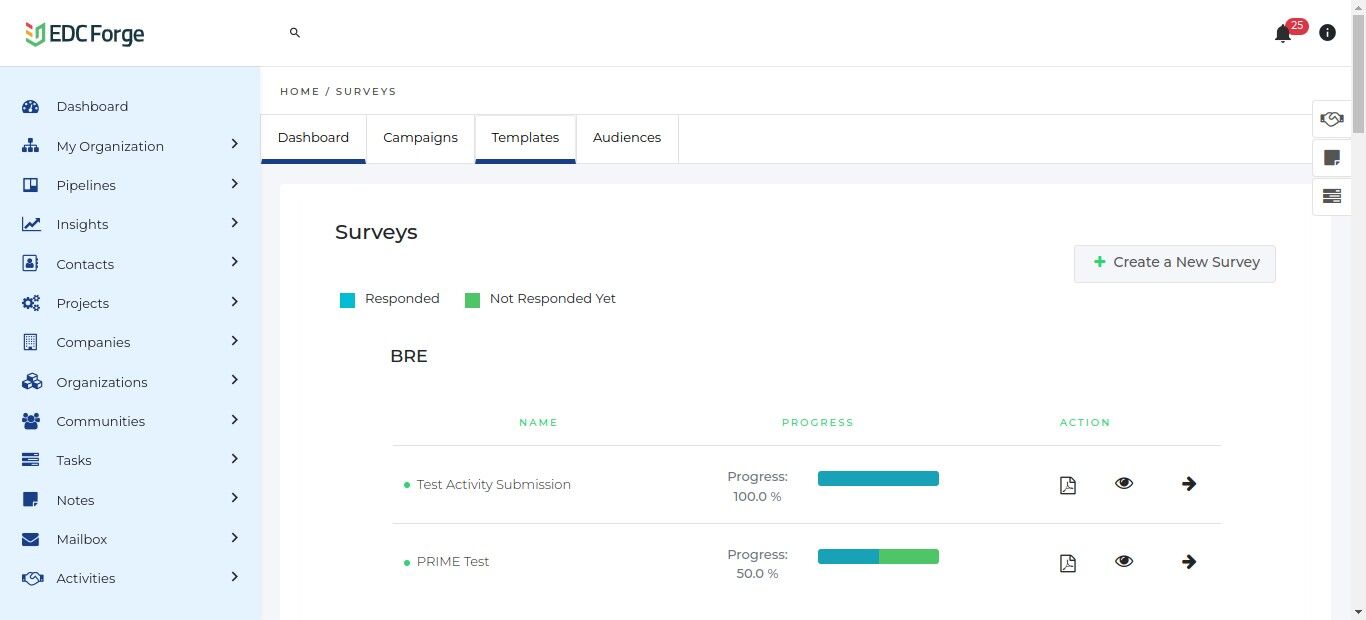Switch to the Campaigns tab

tap(420, 138)
